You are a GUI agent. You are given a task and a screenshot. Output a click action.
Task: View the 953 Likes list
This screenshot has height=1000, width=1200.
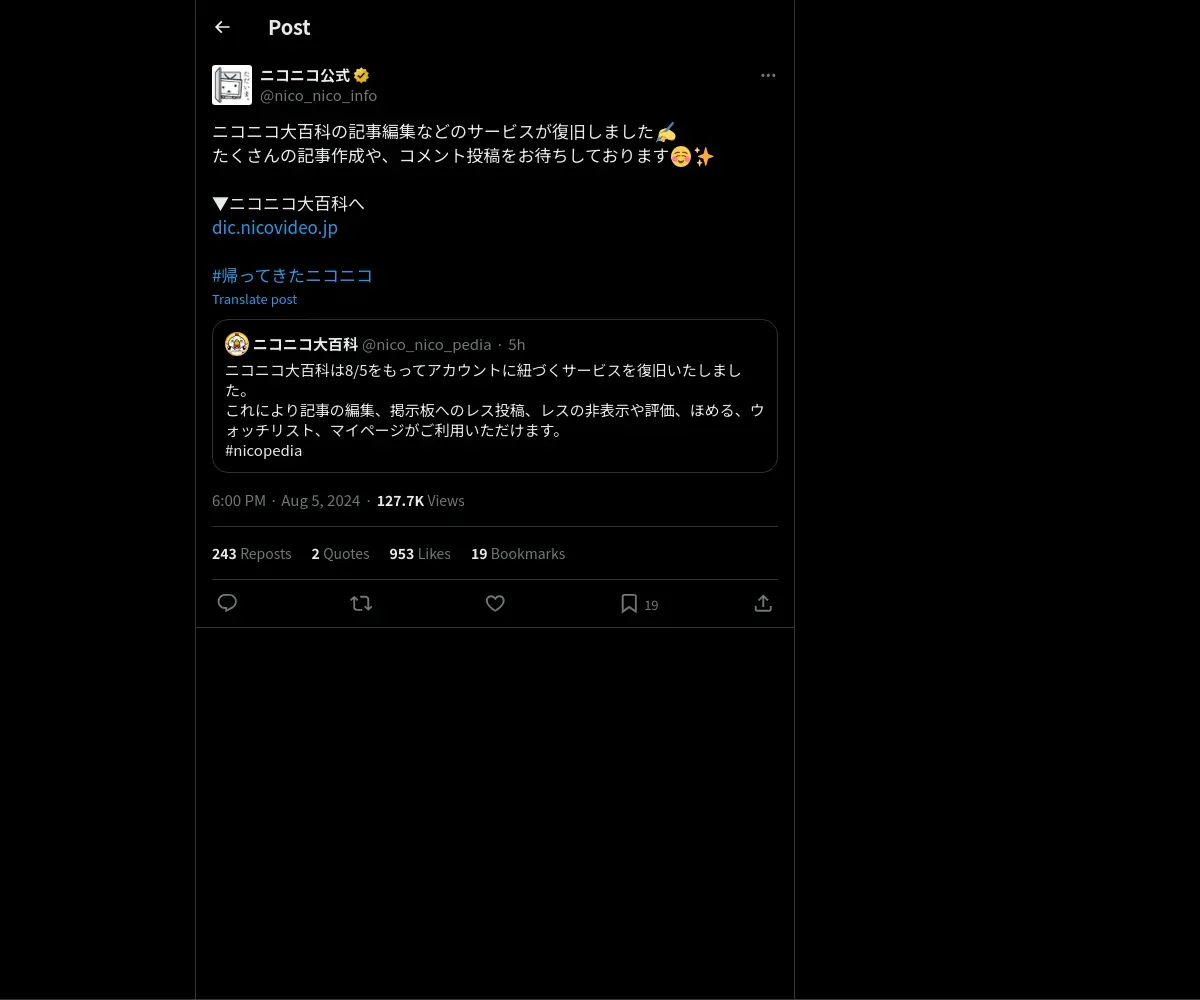(x=420, y=553)
